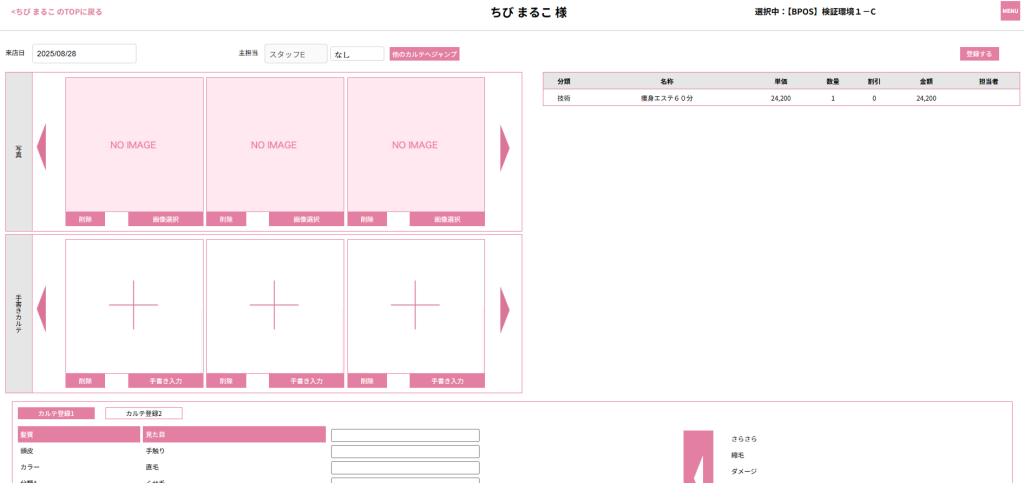Viewport: 1024px width, 483px height.
Task: Switch to the カルテ登録2 tab
Action: [x=144, y=413]
